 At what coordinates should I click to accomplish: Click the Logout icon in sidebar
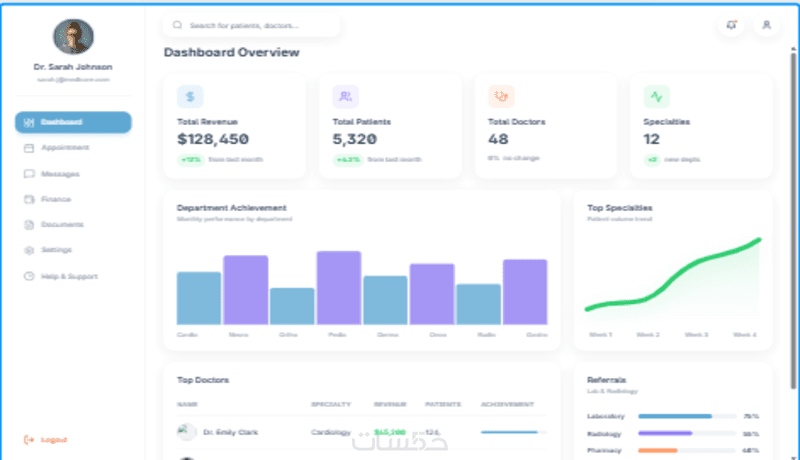click(x=29, y=440)
